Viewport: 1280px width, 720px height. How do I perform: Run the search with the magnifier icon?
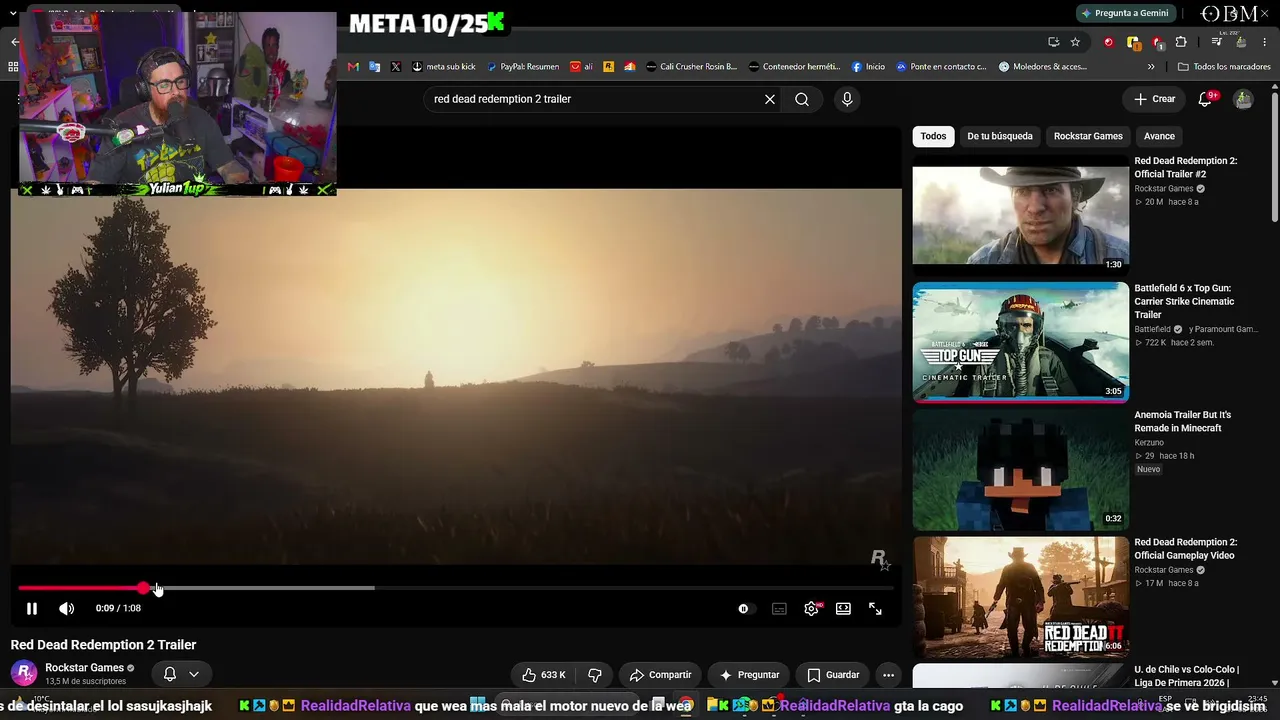pyautogui.click(x=802, y=99)
